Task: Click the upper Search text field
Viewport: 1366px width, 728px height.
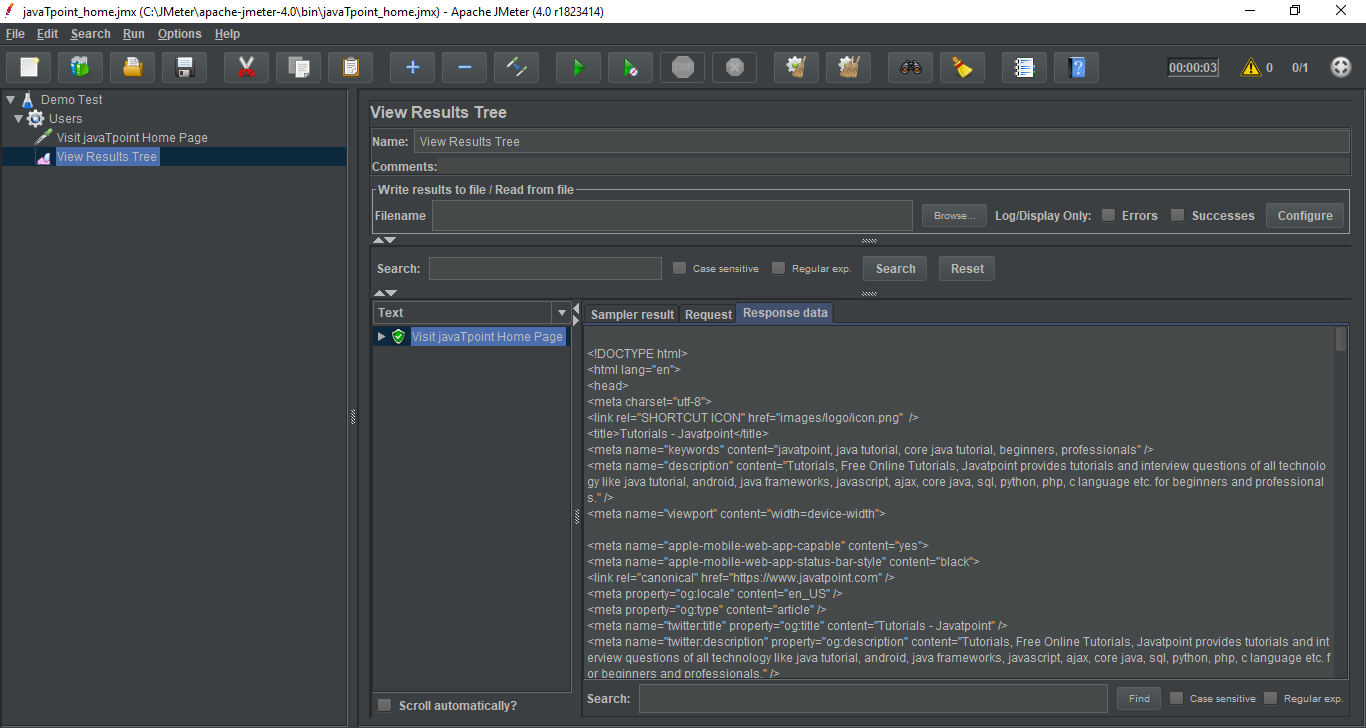Action: click(545, 268)
